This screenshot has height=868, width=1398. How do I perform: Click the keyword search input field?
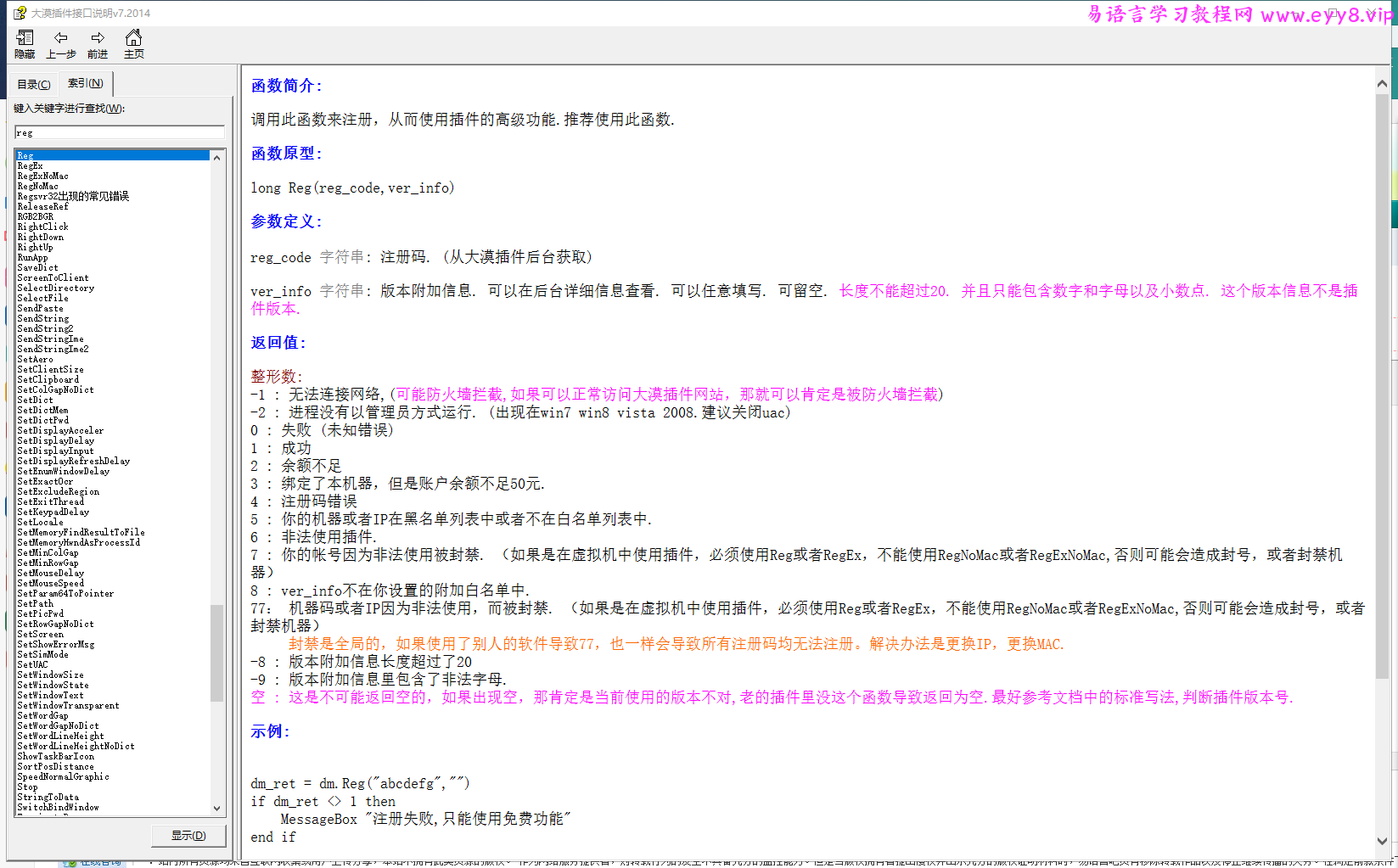coord(120,132)
